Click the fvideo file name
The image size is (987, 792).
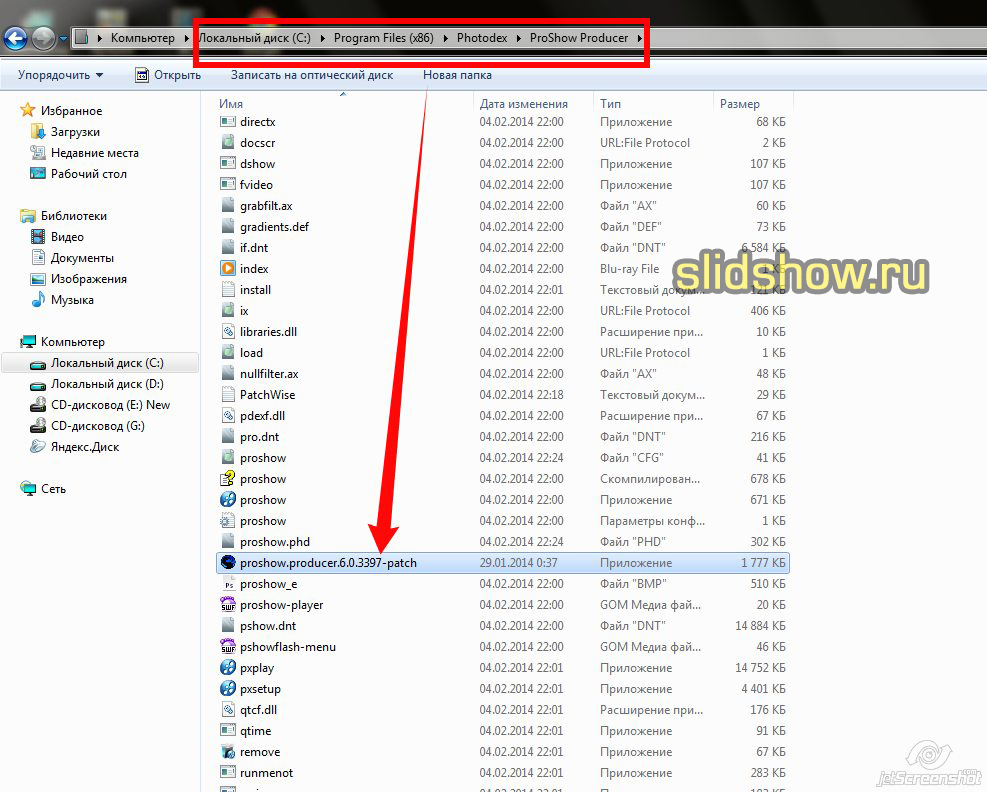pos(256,184)
